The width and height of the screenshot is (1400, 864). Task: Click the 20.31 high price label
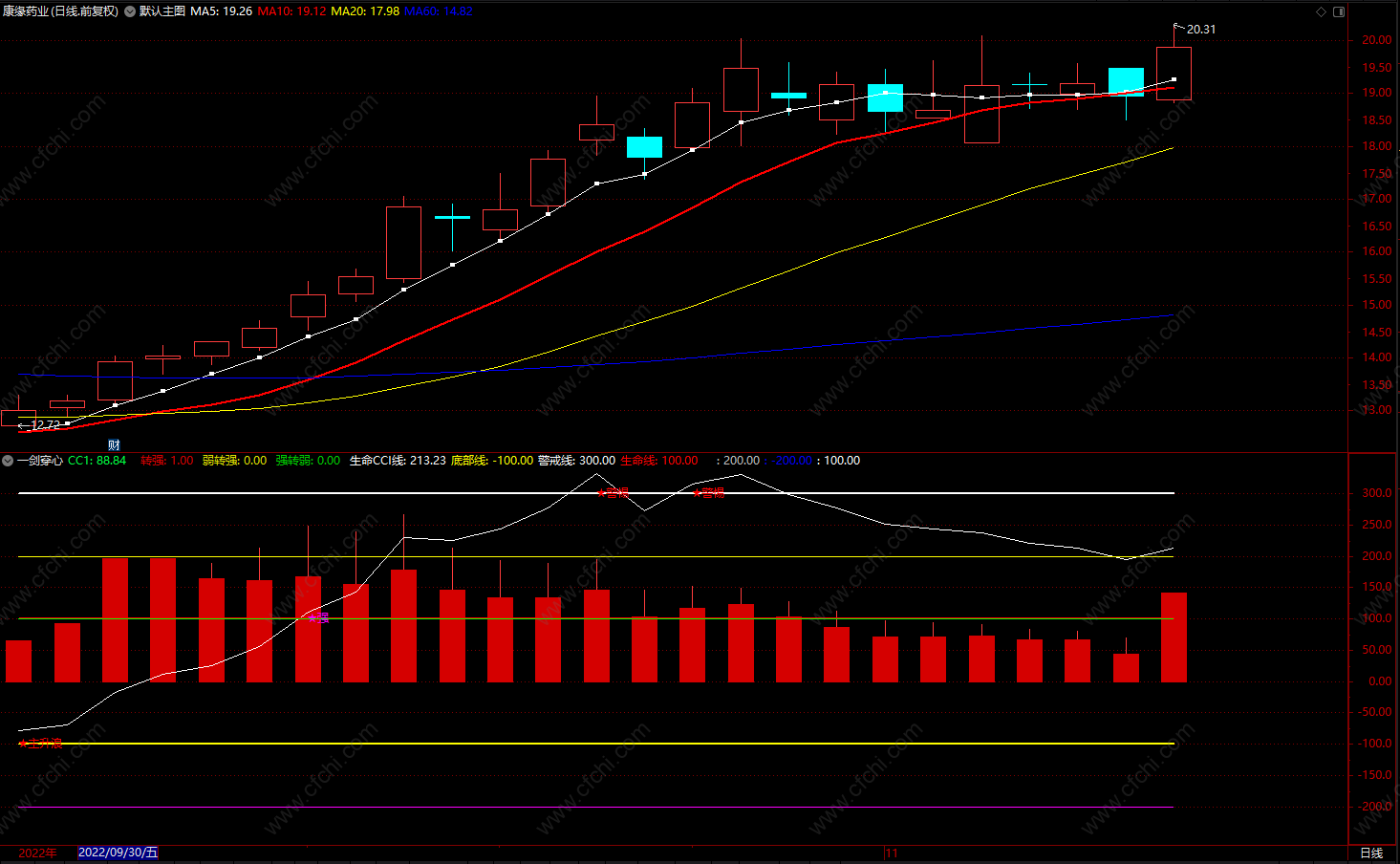tap(1201, 30)
